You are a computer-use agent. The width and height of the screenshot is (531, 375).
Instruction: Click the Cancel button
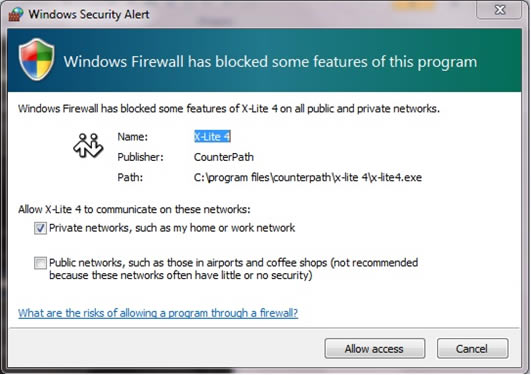pyautogui.click(x=472, y=349)
